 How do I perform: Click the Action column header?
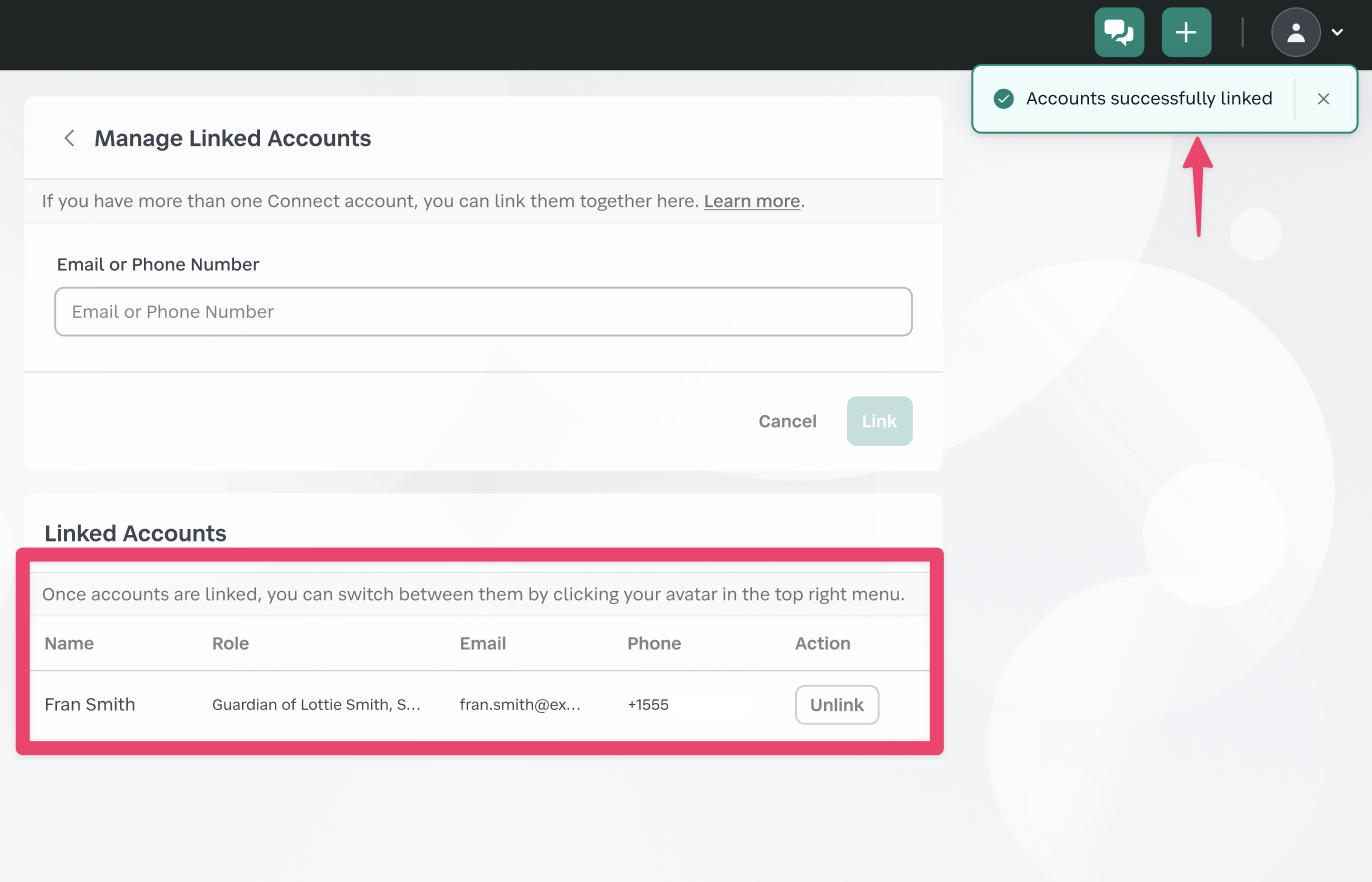coord(822,644)
